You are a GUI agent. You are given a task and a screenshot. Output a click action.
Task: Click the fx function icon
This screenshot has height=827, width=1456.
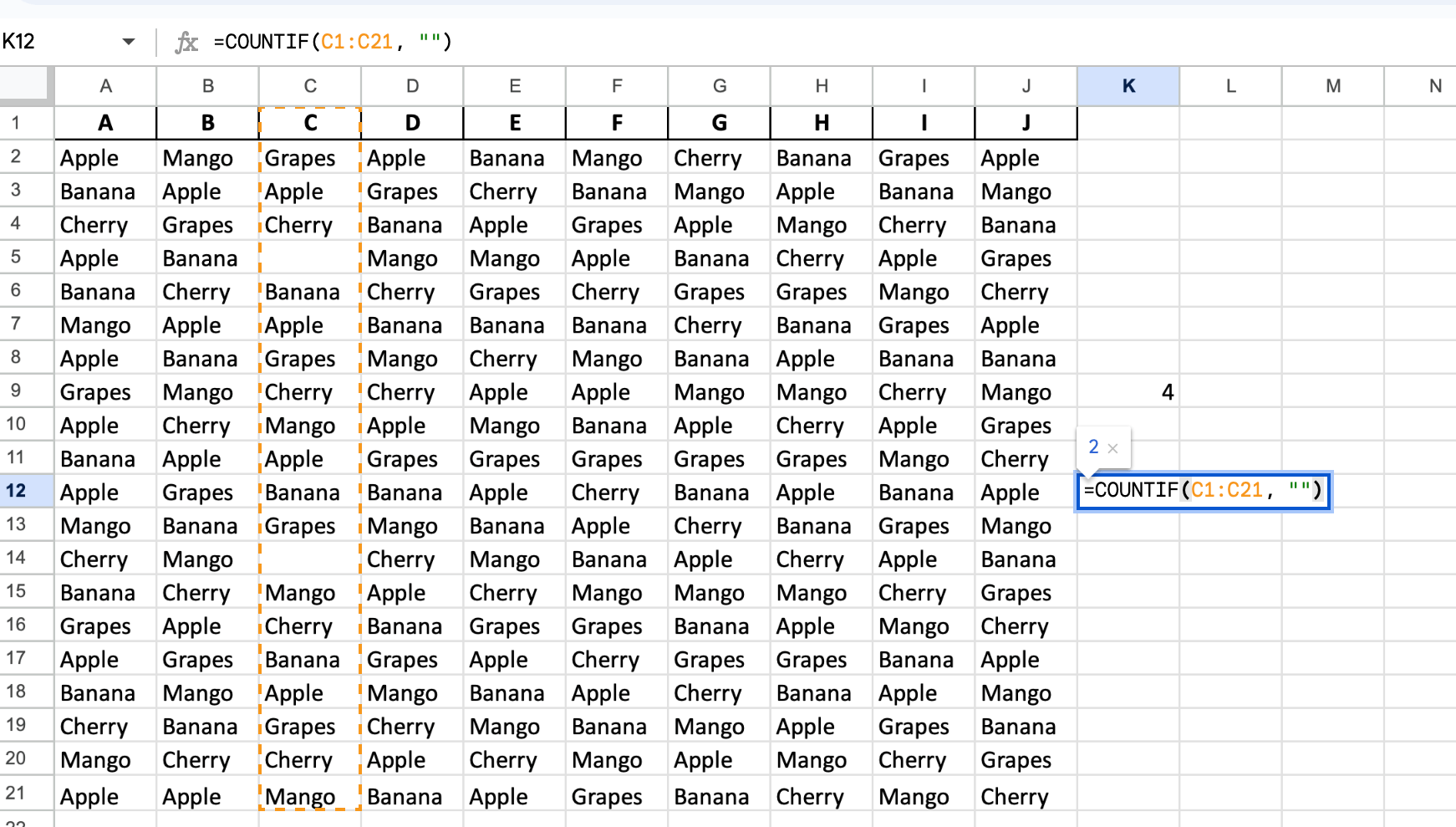(x=186, y=42)
